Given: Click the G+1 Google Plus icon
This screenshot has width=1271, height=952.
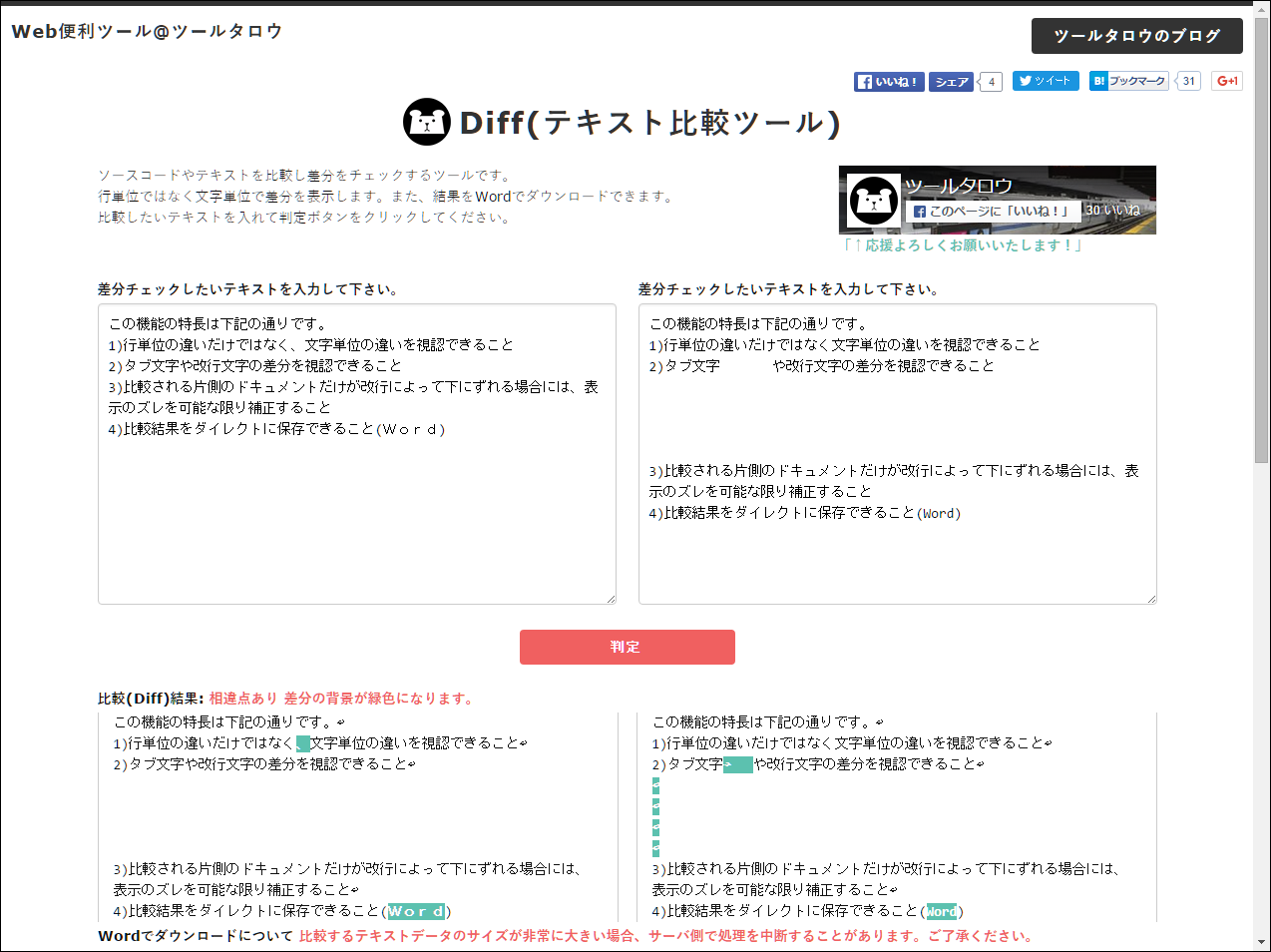Looking at the screenshot, I should click(1226, 81).
